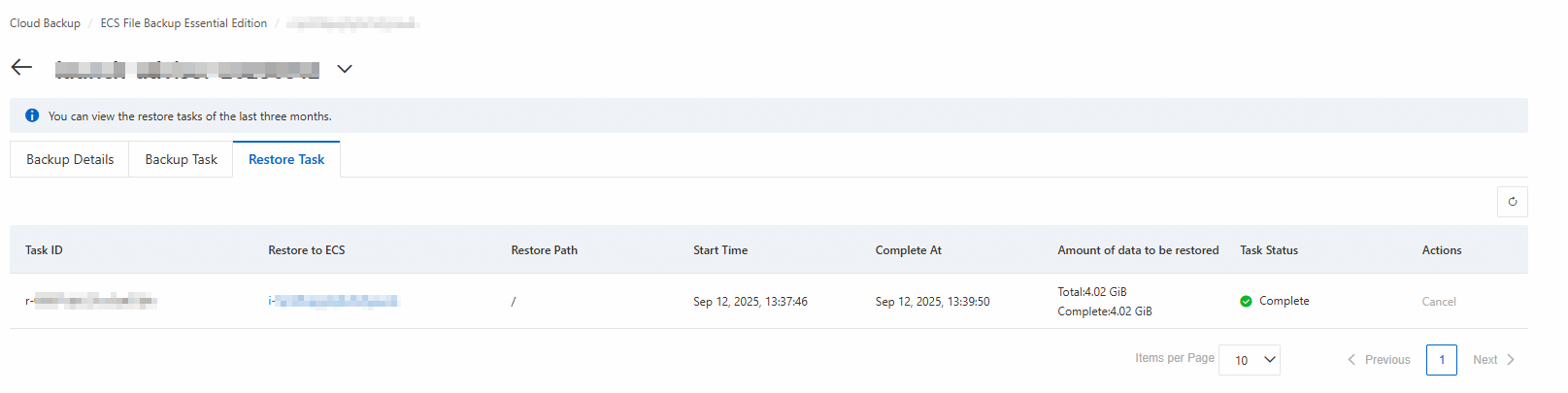The image size is (1568, 393).
Task: Click the Start Time column header
Action: [719, 250]
